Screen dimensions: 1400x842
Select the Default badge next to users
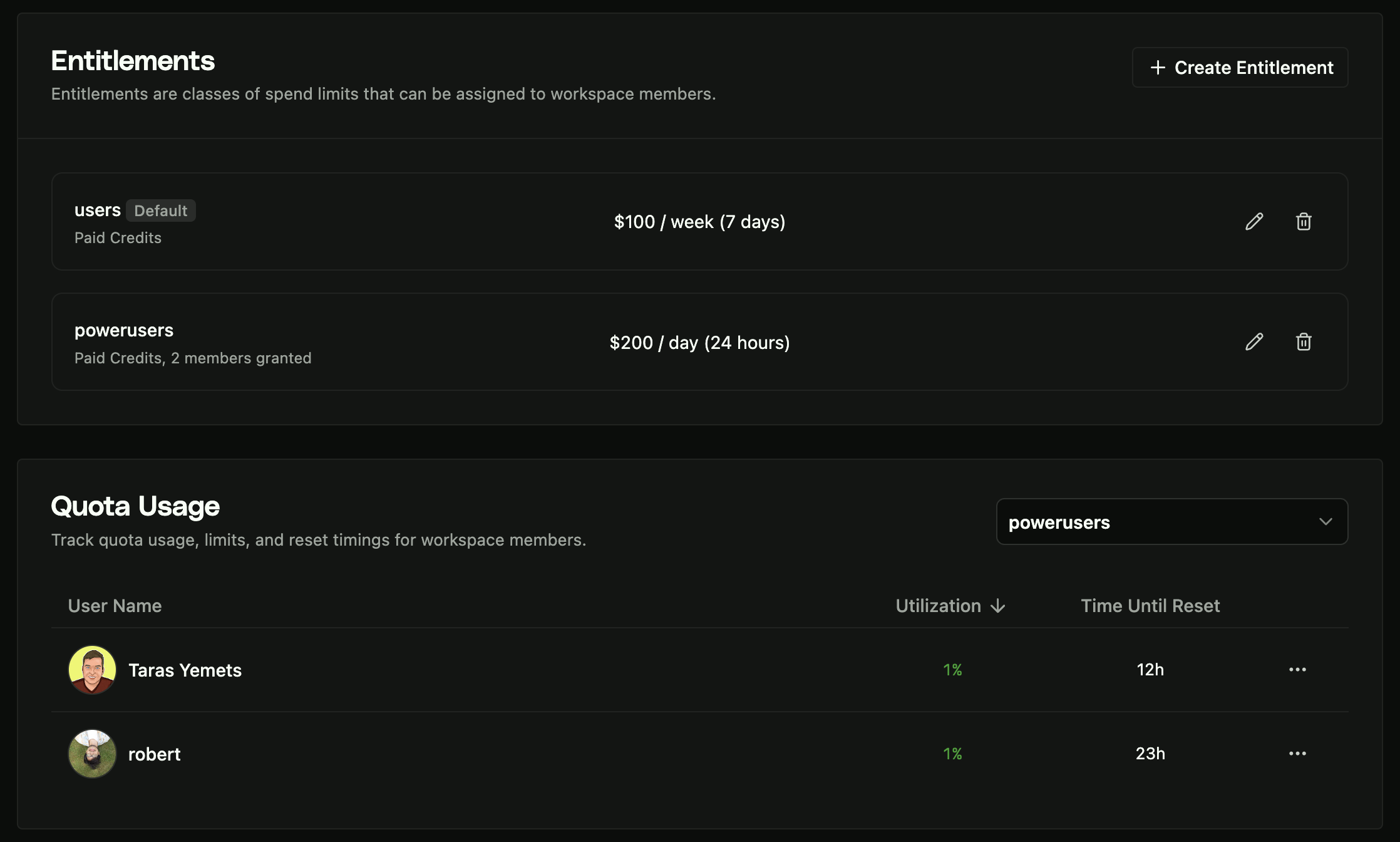point(161,210)
